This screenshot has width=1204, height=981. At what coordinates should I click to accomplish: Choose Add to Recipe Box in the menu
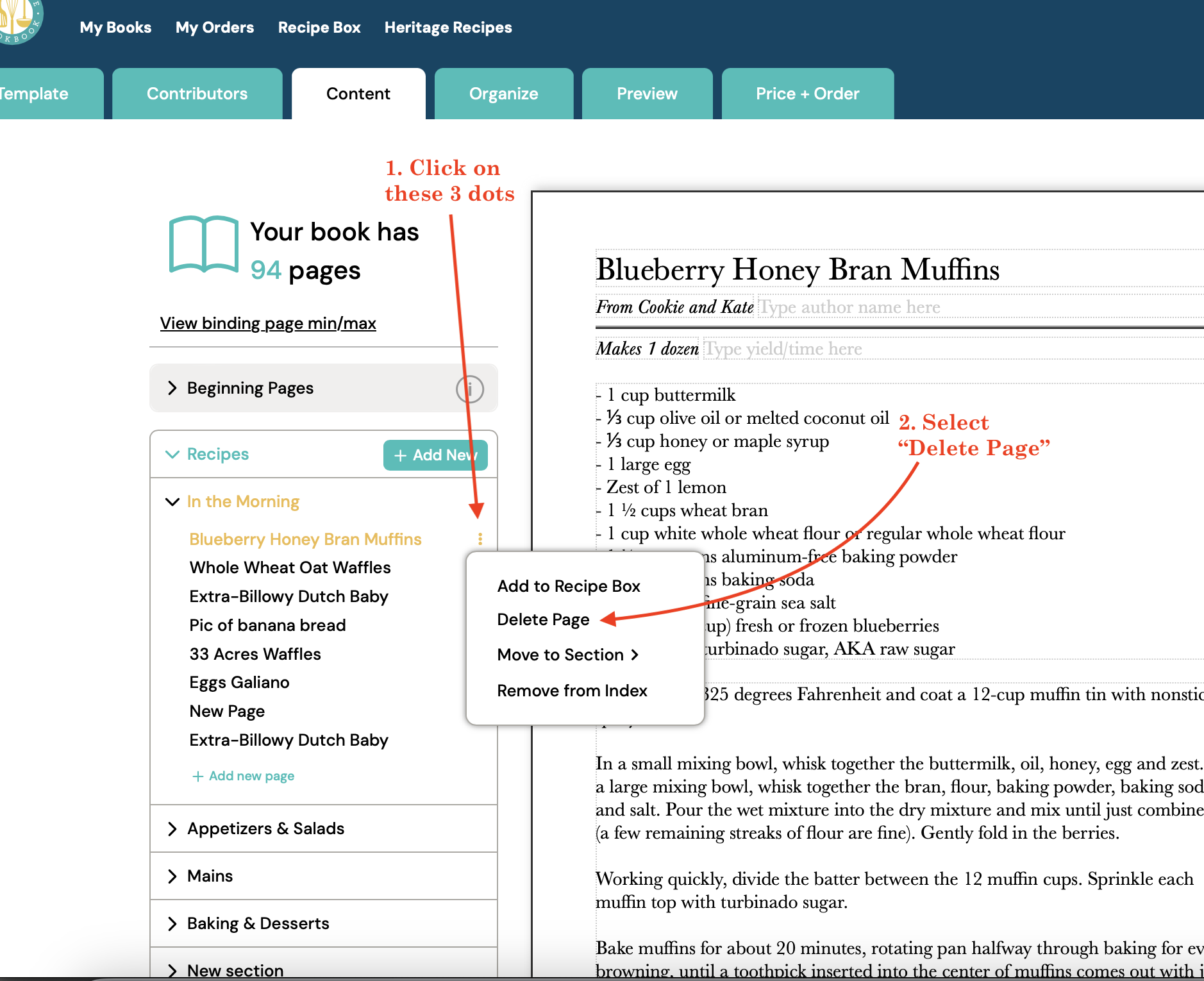point(568,585)
